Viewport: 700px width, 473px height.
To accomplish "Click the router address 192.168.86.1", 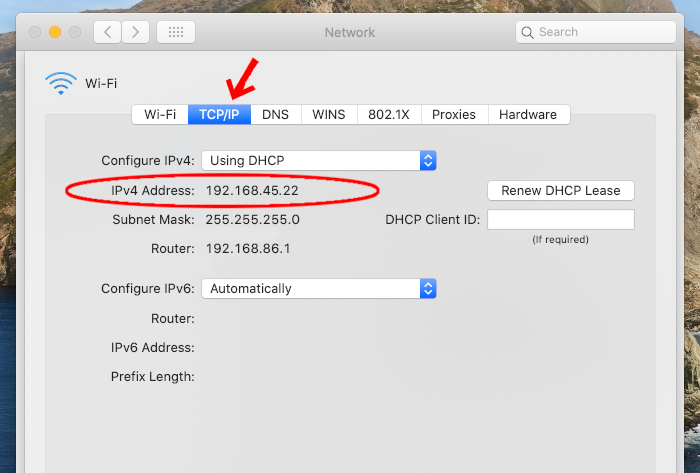I will click(248, 249).
